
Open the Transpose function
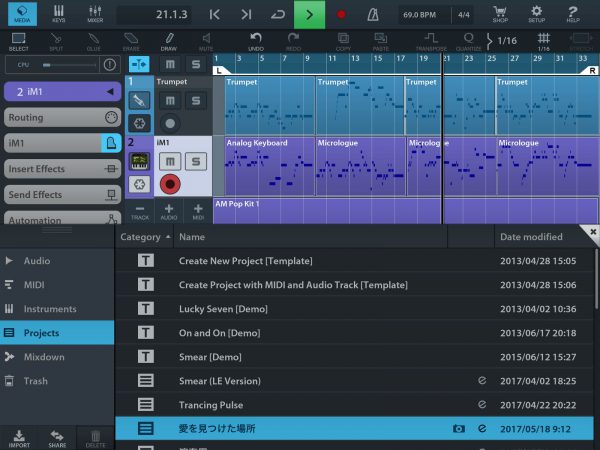pyautogui.click(x=431, y=42)
